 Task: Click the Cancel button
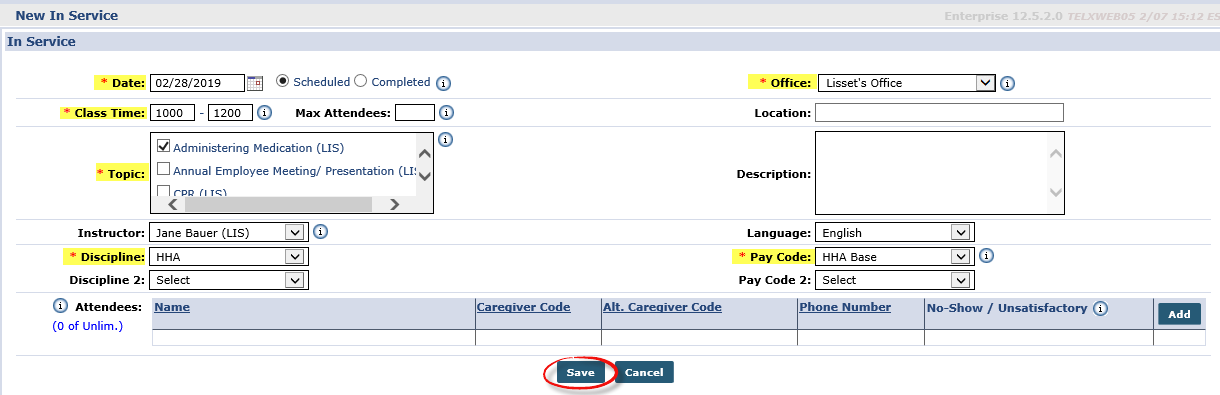644,372
